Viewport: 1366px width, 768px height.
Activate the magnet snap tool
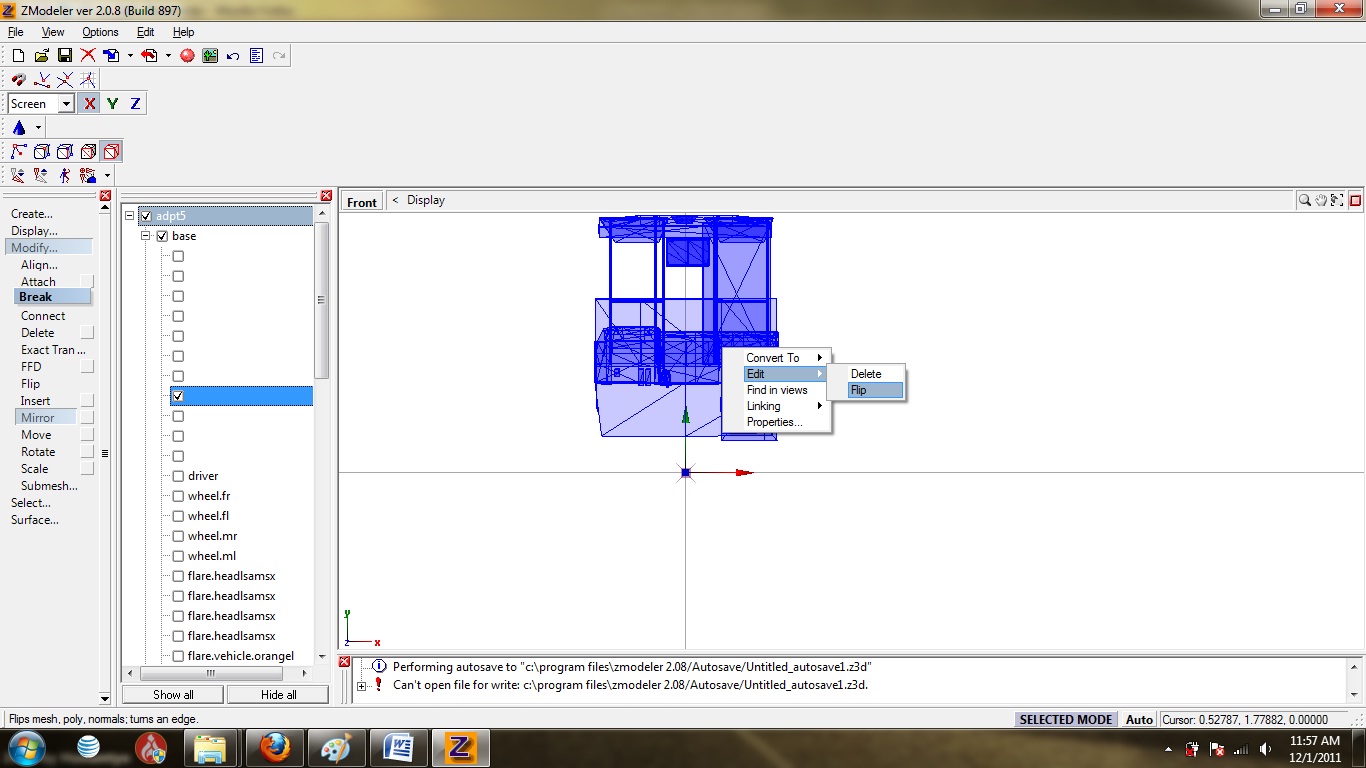[18, 79]
